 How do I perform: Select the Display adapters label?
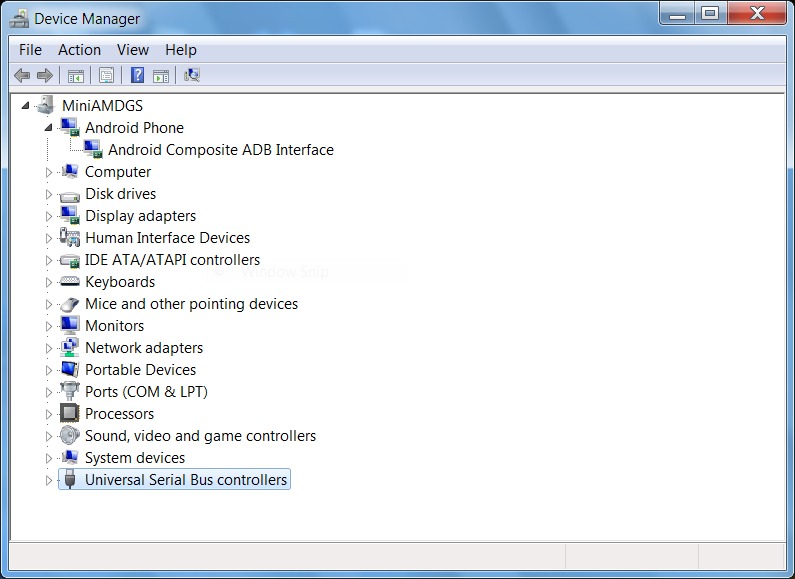pos(140,216)
